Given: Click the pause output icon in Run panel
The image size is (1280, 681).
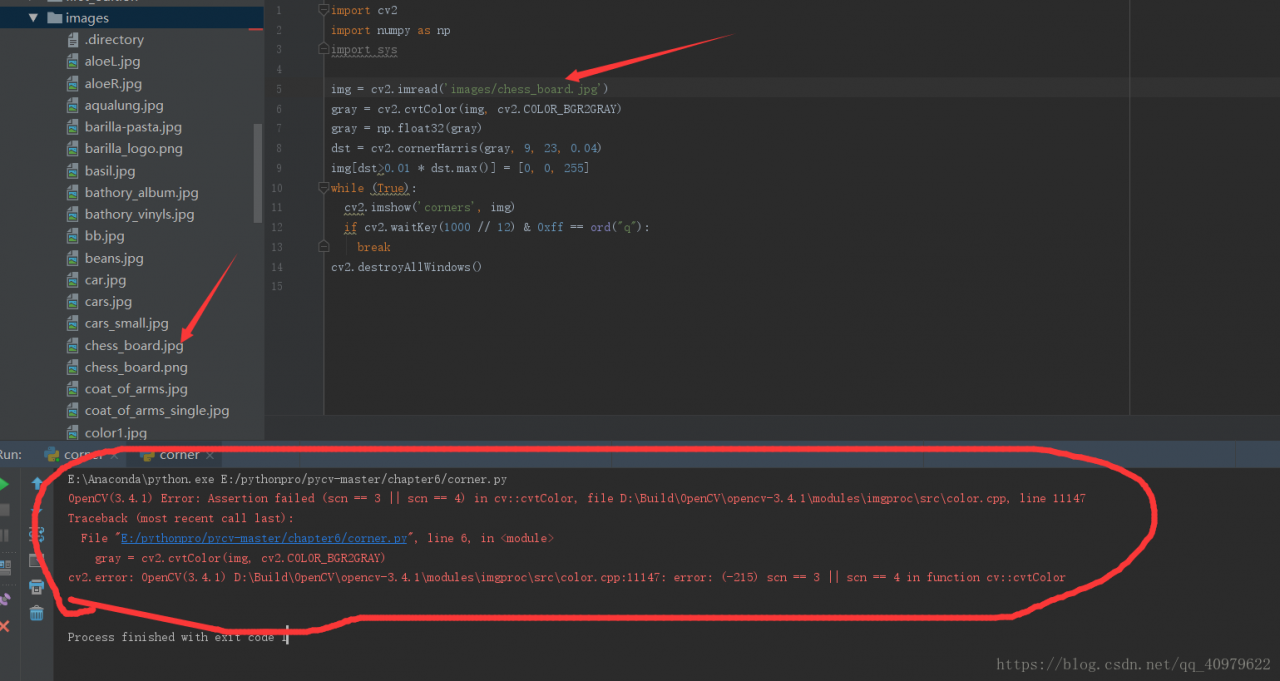Looking at the screenshot, I should 4,536.
